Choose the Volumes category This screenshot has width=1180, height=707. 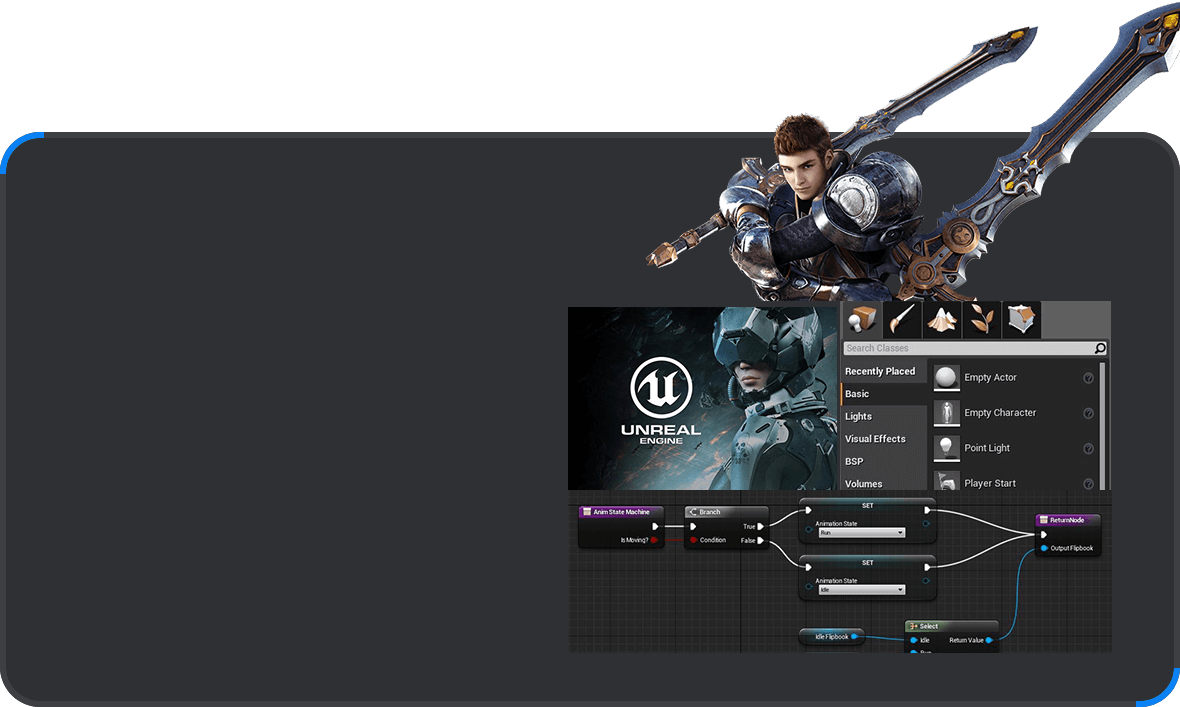tap(864, 484)
